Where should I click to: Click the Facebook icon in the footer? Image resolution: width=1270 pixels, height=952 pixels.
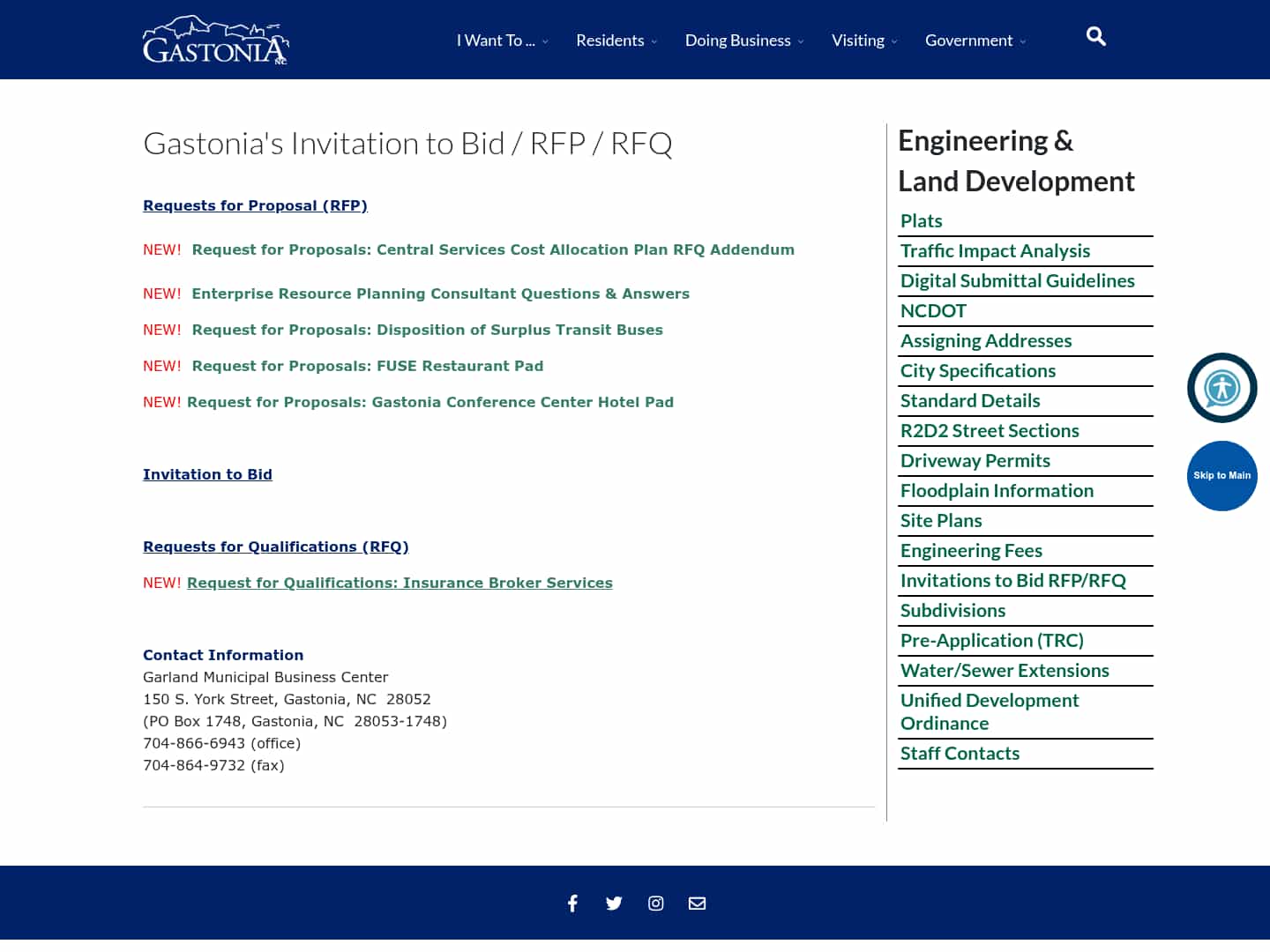coord(572,903)
